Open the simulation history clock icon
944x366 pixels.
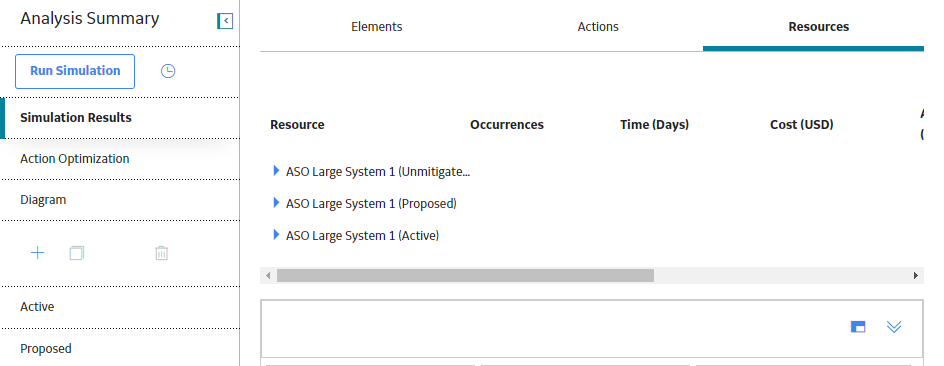point(168,71)
